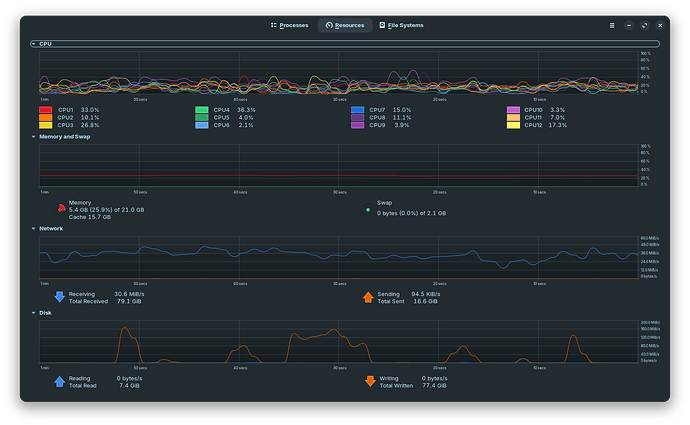Restore the window using the maximize icon
This screenshot has height=425, width=690.
644,26
